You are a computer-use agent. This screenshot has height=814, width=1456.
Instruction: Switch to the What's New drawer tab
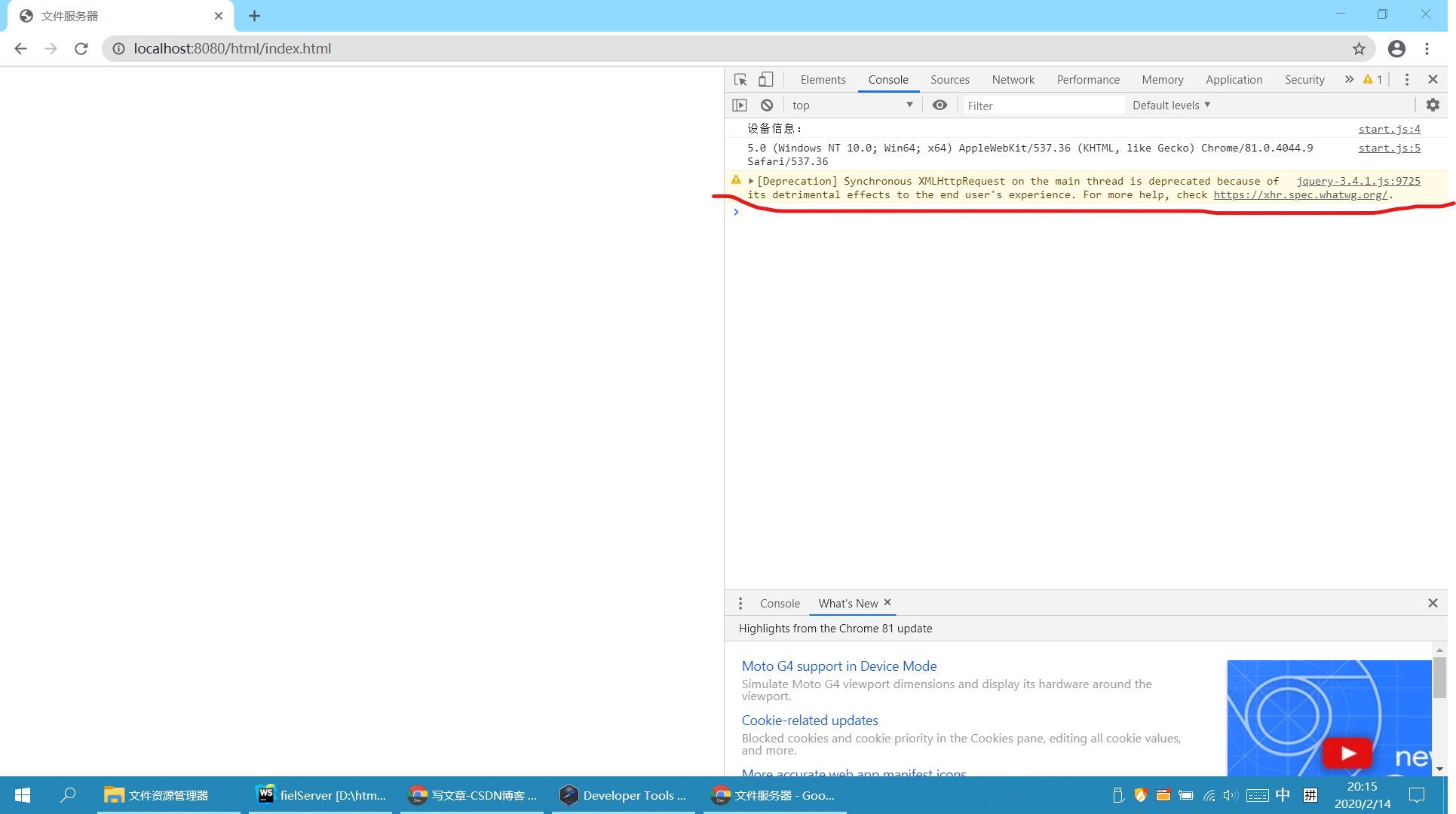click(848, 603)
